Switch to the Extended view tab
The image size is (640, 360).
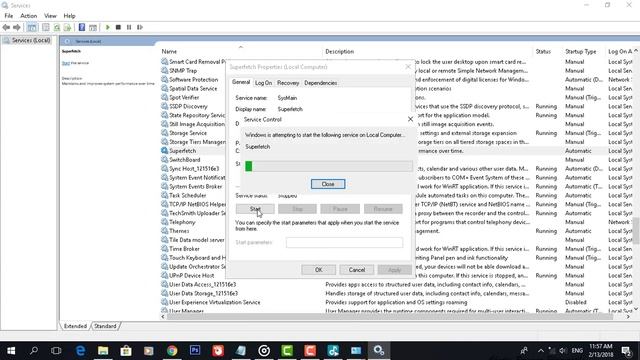[x=75, y=326]
